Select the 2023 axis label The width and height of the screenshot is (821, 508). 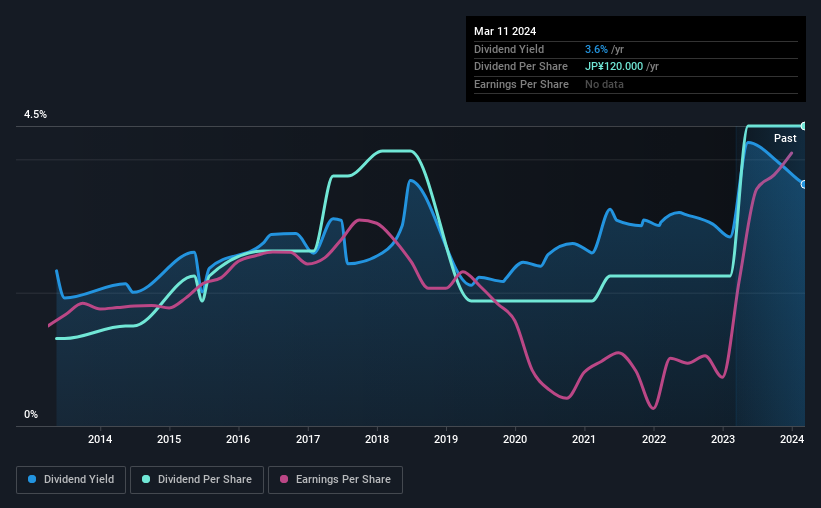(723, 439)
